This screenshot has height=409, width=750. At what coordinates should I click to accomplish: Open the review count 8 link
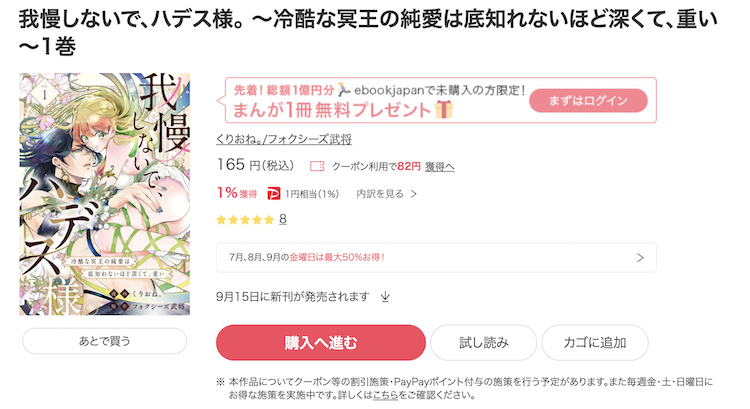pos(283,219)
